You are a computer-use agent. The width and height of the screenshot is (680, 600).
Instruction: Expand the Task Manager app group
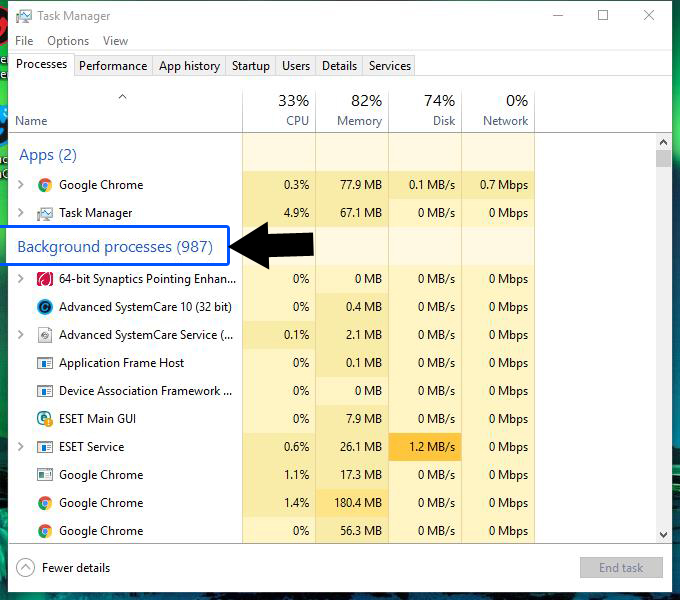[x=20, y=213]
